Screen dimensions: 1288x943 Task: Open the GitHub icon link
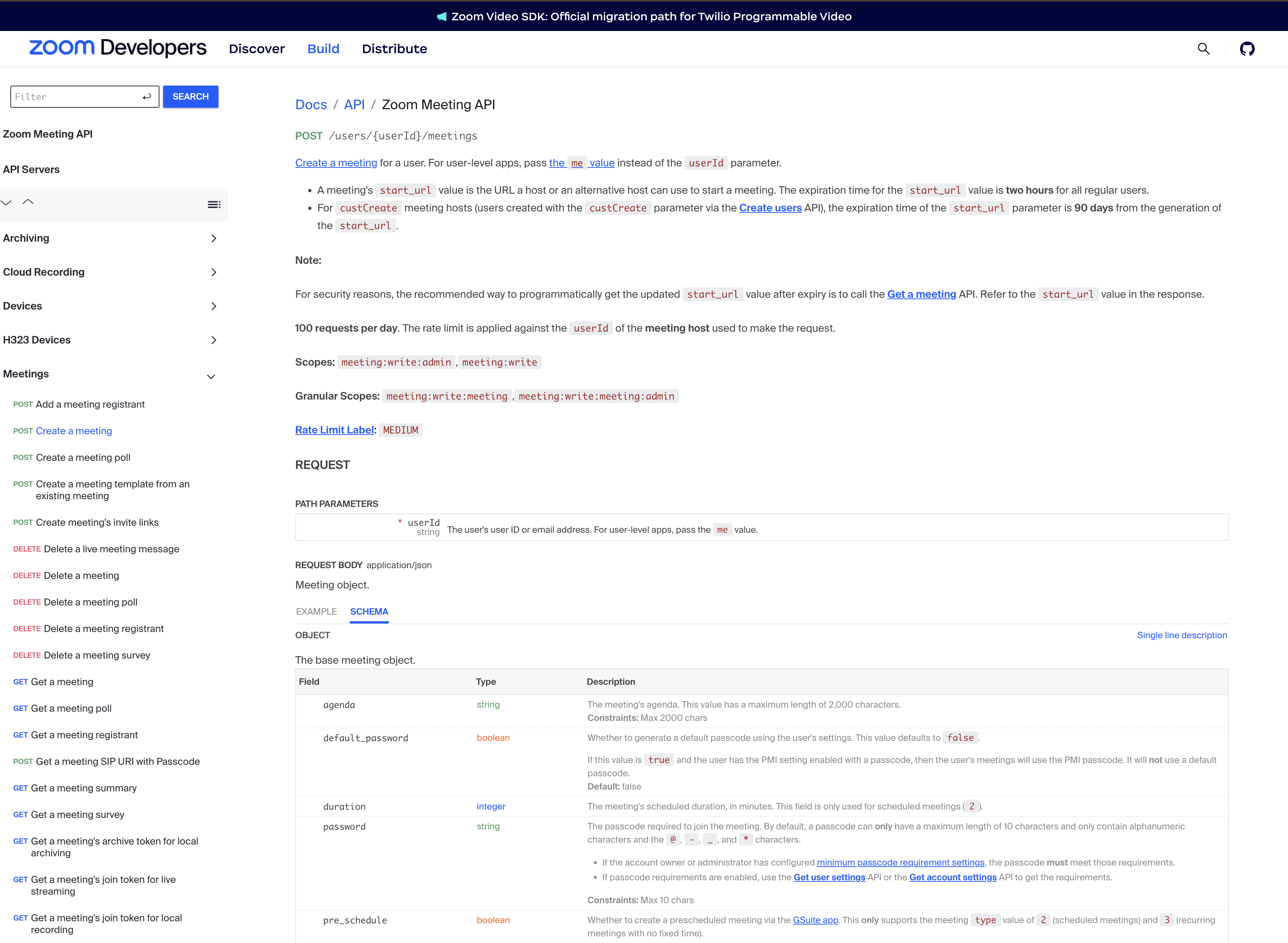pos(1247,49)
